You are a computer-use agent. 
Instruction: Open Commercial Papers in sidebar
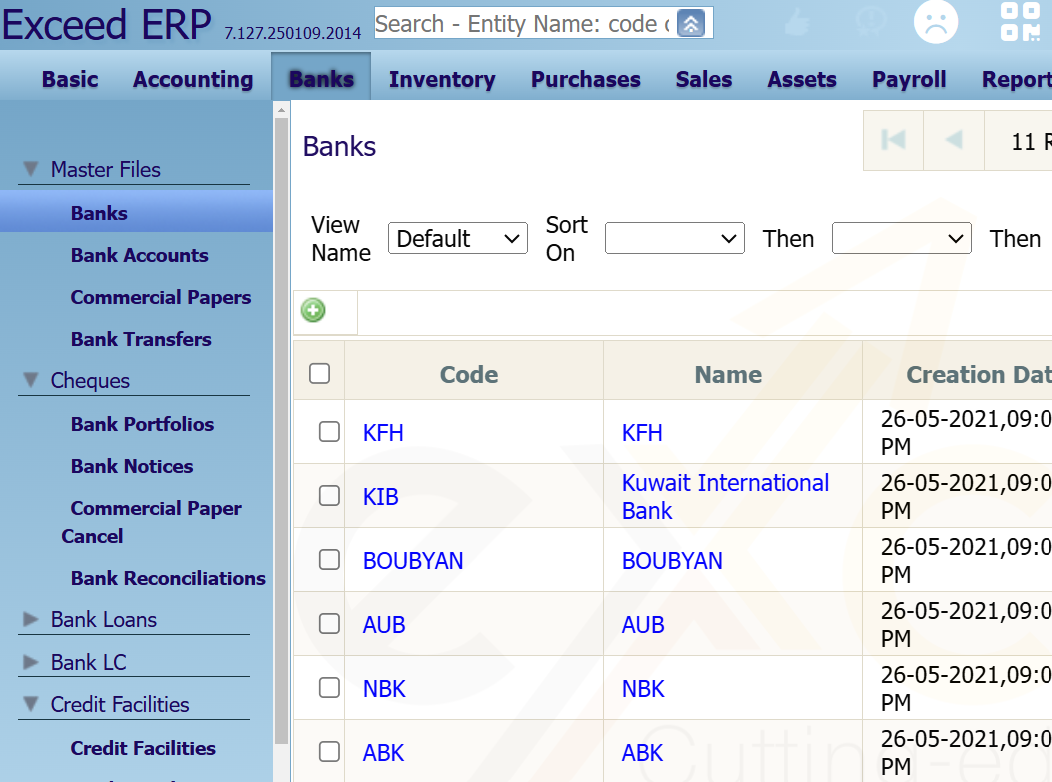pos(161,297)
